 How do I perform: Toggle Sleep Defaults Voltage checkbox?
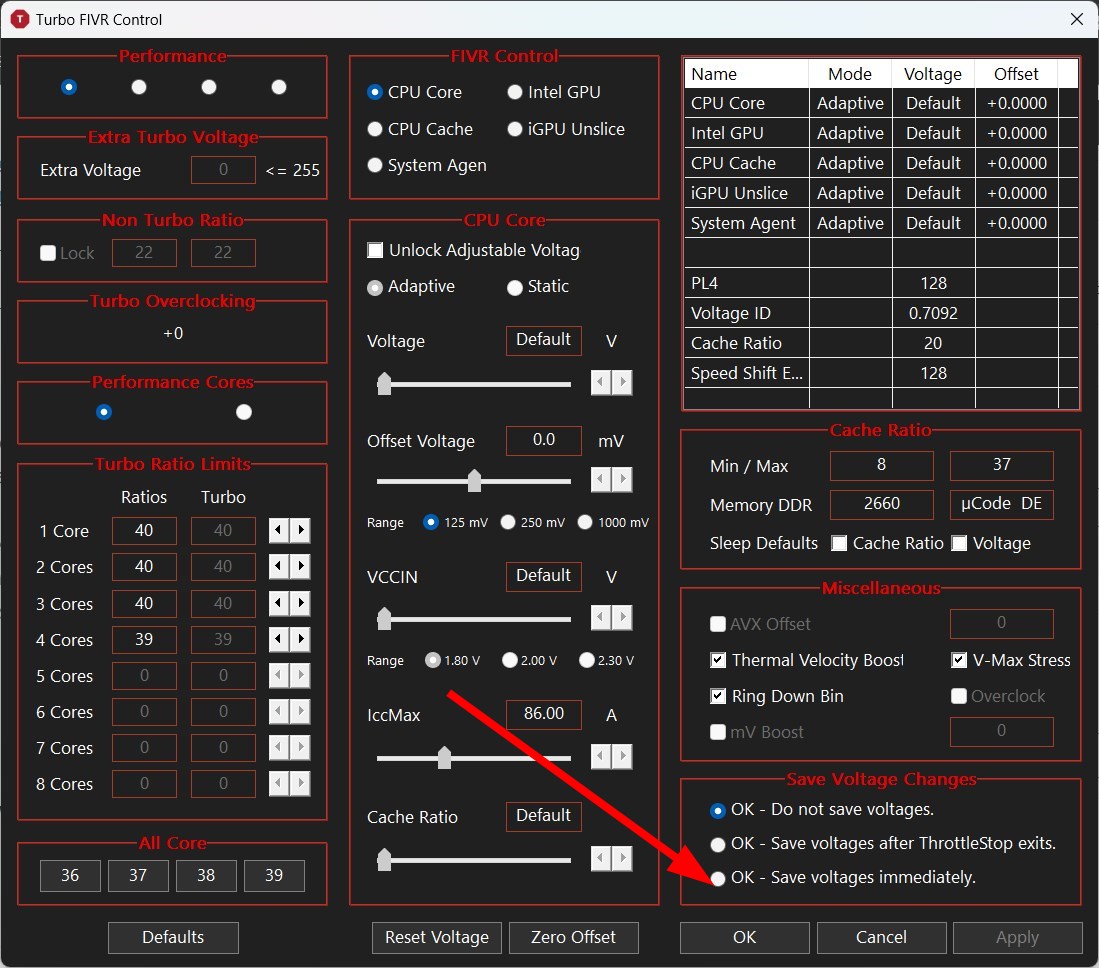[959, 543]
